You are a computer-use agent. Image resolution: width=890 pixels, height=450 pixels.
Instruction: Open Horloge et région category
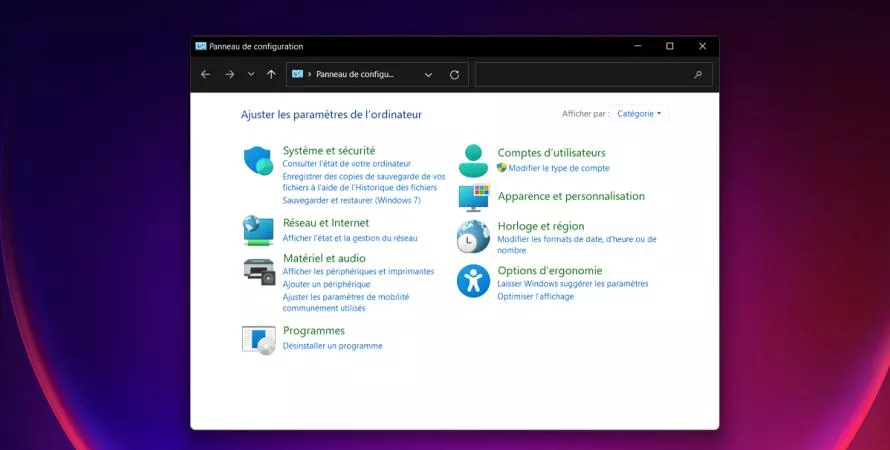click(x=541, y=226)
